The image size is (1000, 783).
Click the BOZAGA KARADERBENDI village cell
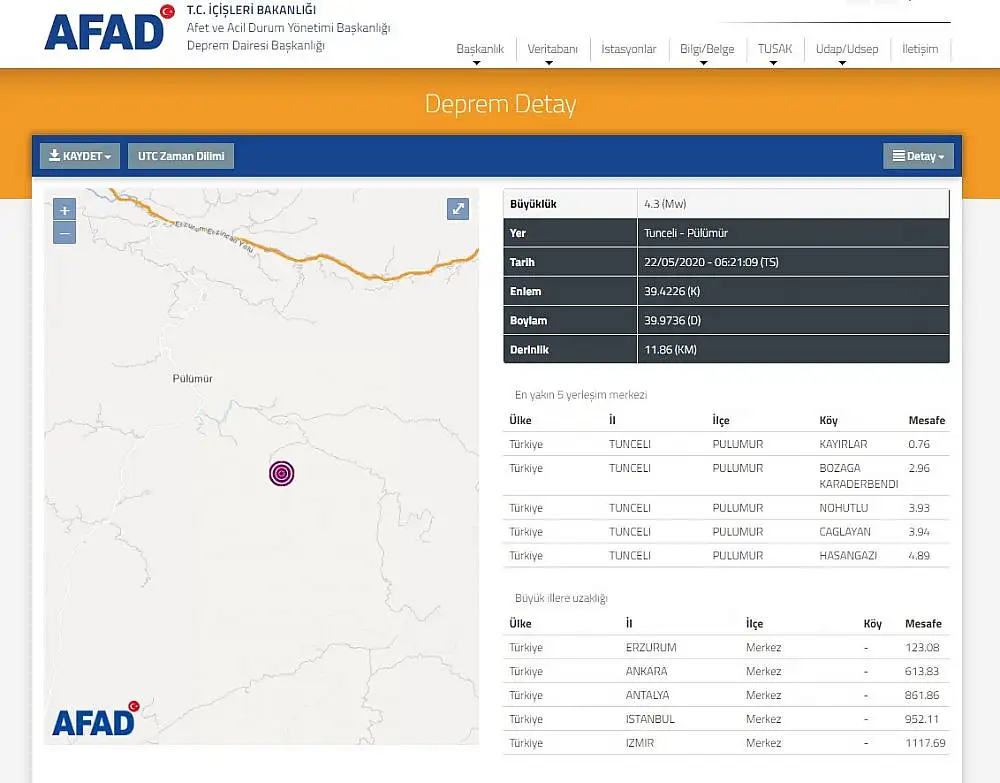click(x=858, y=476)
